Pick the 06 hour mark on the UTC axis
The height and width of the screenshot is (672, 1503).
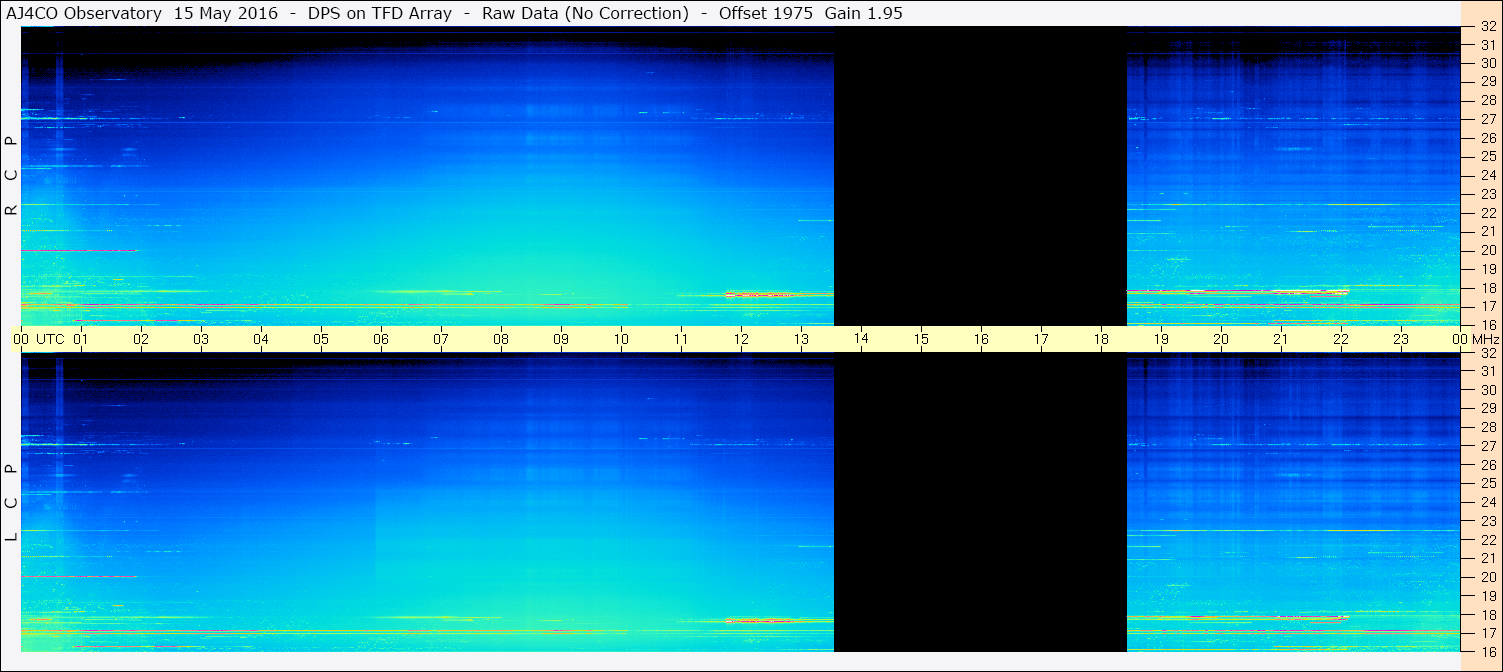tap(381, 339)
